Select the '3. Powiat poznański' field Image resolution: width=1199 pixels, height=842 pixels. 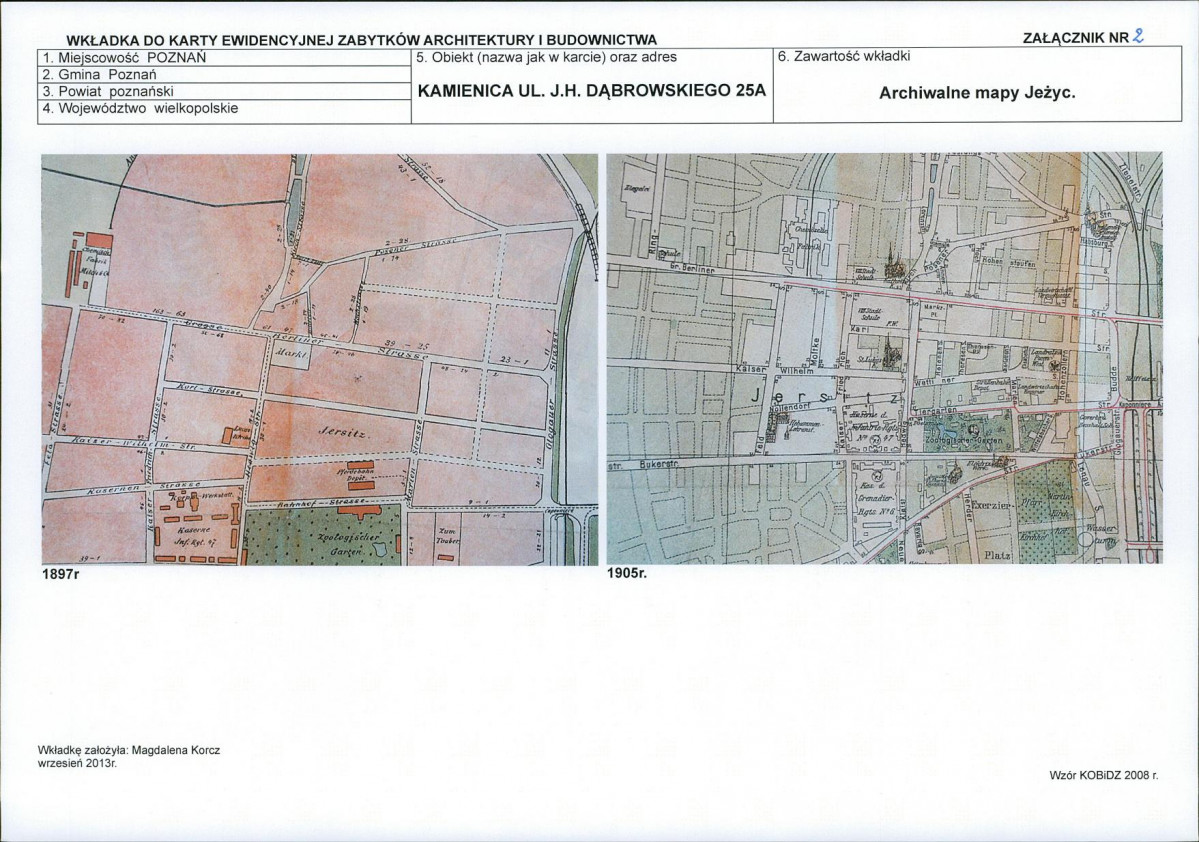[x=225, y=91]
